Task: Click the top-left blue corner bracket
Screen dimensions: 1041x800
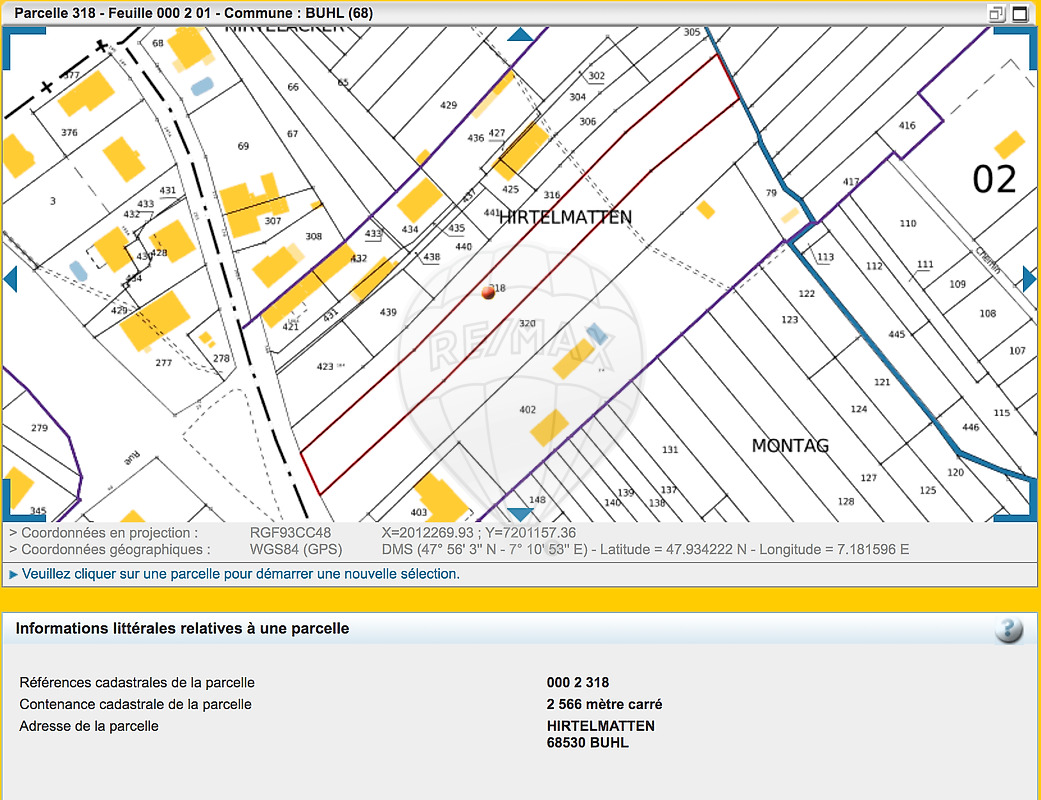Action: click(22, 46)
